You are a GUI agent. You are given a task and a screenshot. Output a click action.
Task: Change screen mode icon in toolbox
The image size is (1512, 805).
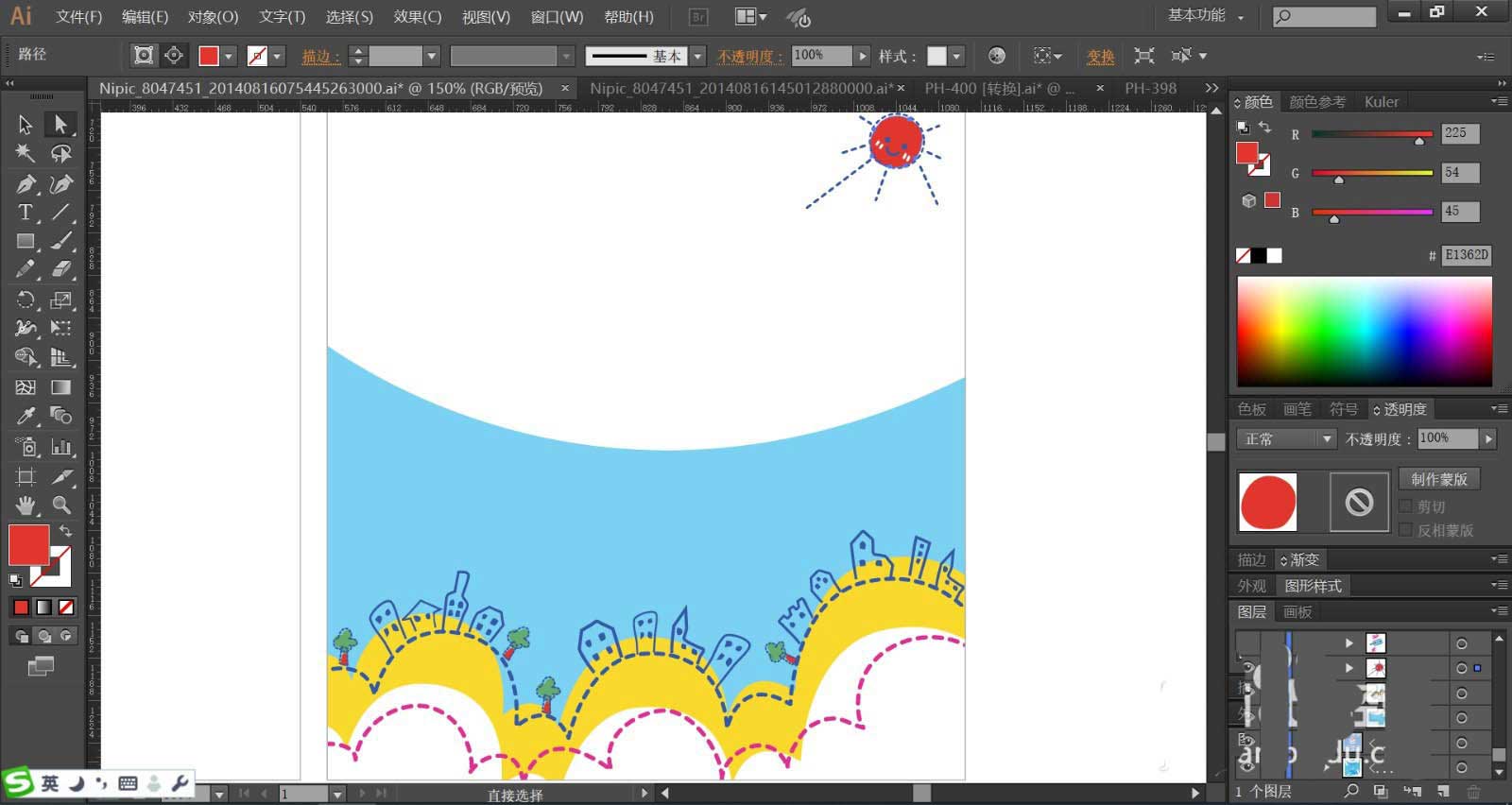click(x=41, y=667)
